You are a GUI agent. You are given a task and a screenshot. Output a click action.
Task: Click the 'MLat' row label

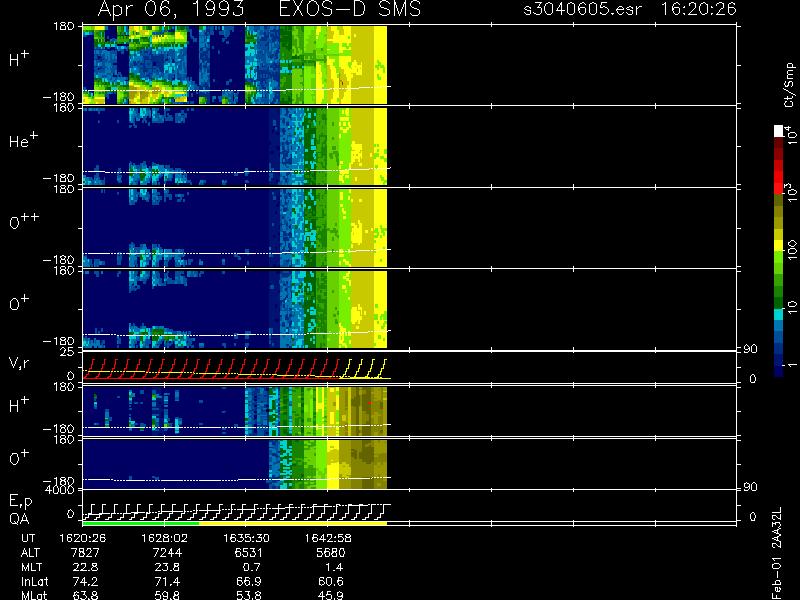34,595
